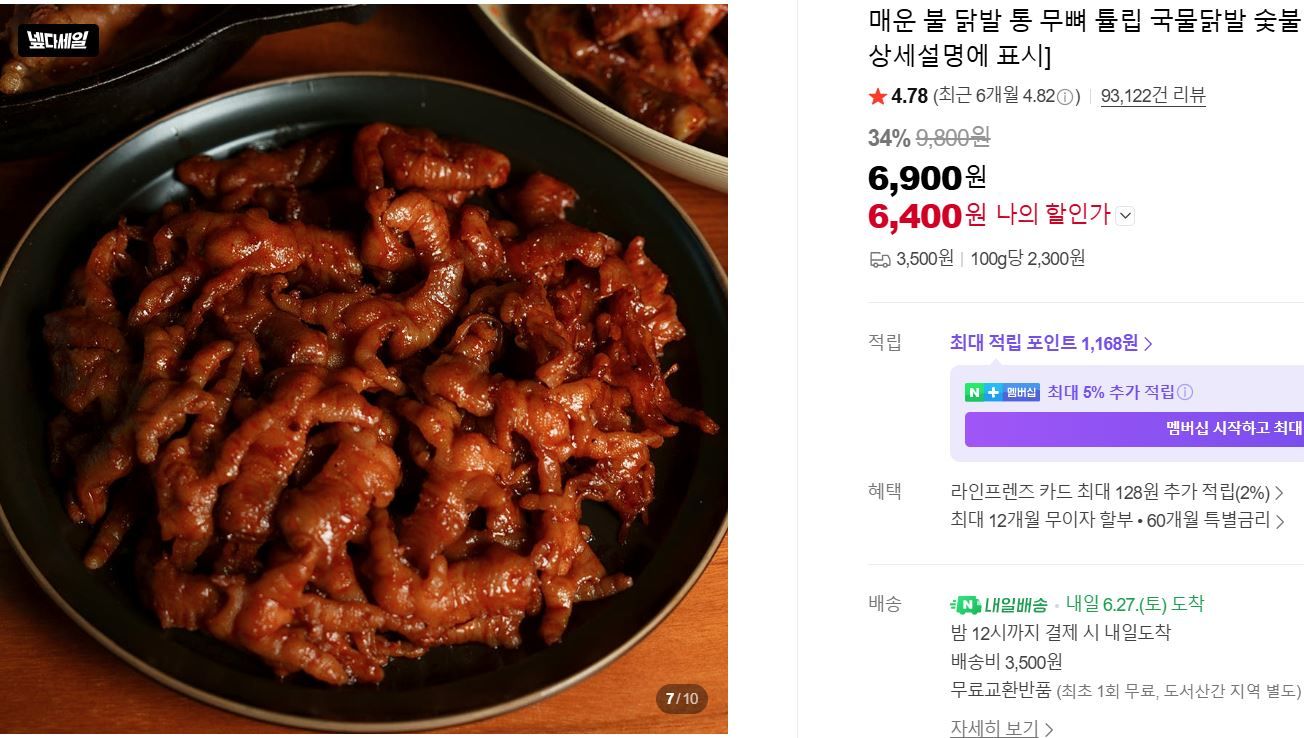Expand 라인프렌즈 카드 benefit chevron
The height and width of the screenshot is (738, 1304).
[x=1278, y=493]
